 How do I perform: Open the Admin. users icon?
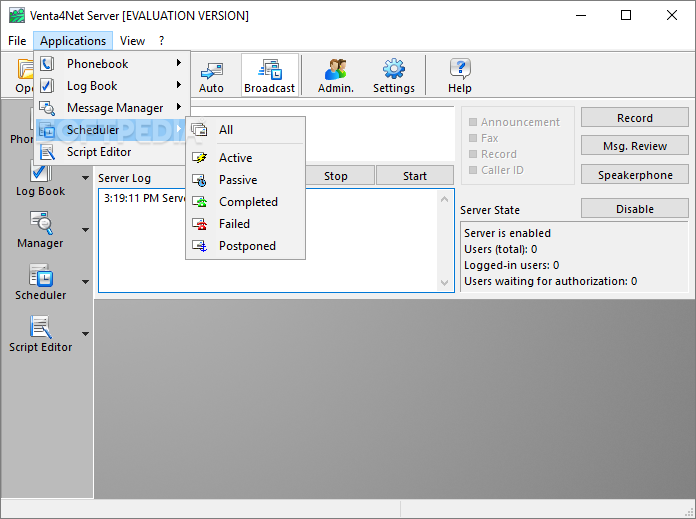point(336,69)
